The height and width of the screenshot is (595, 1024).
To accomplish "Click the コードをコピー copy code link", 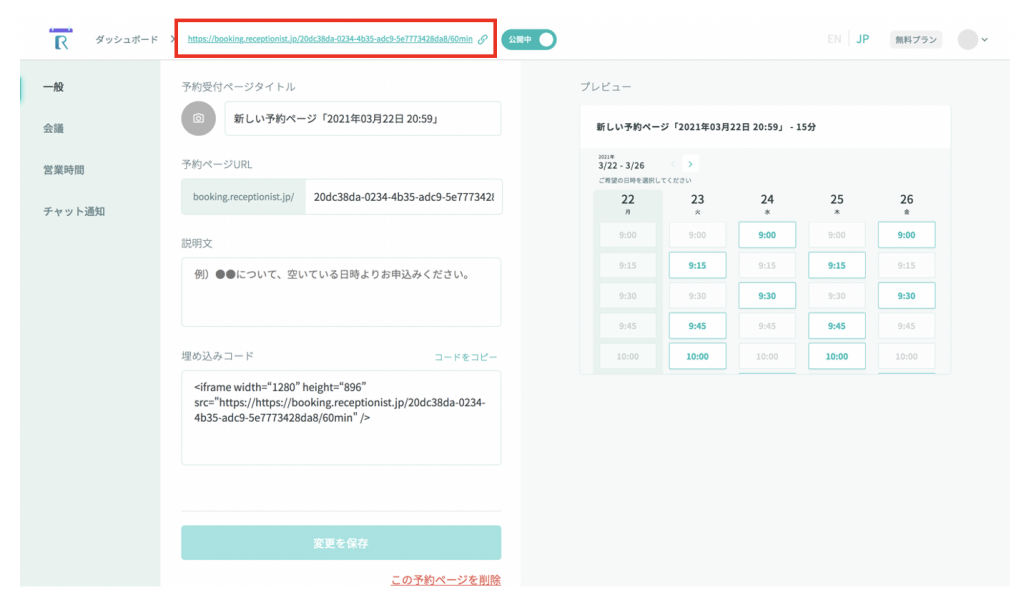I will pyautogui.click(x=465, y=357).
